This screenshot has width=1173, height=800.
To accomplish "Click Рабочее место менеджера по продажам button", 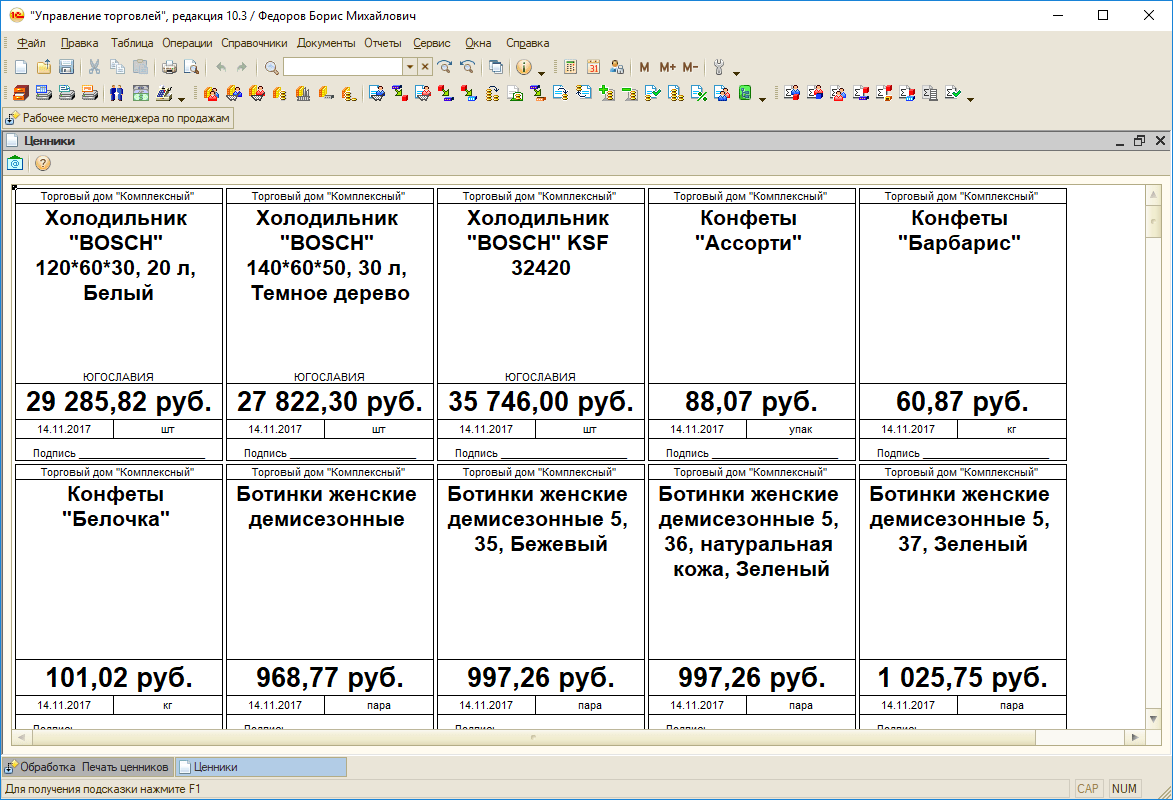I will pos(118,118).
